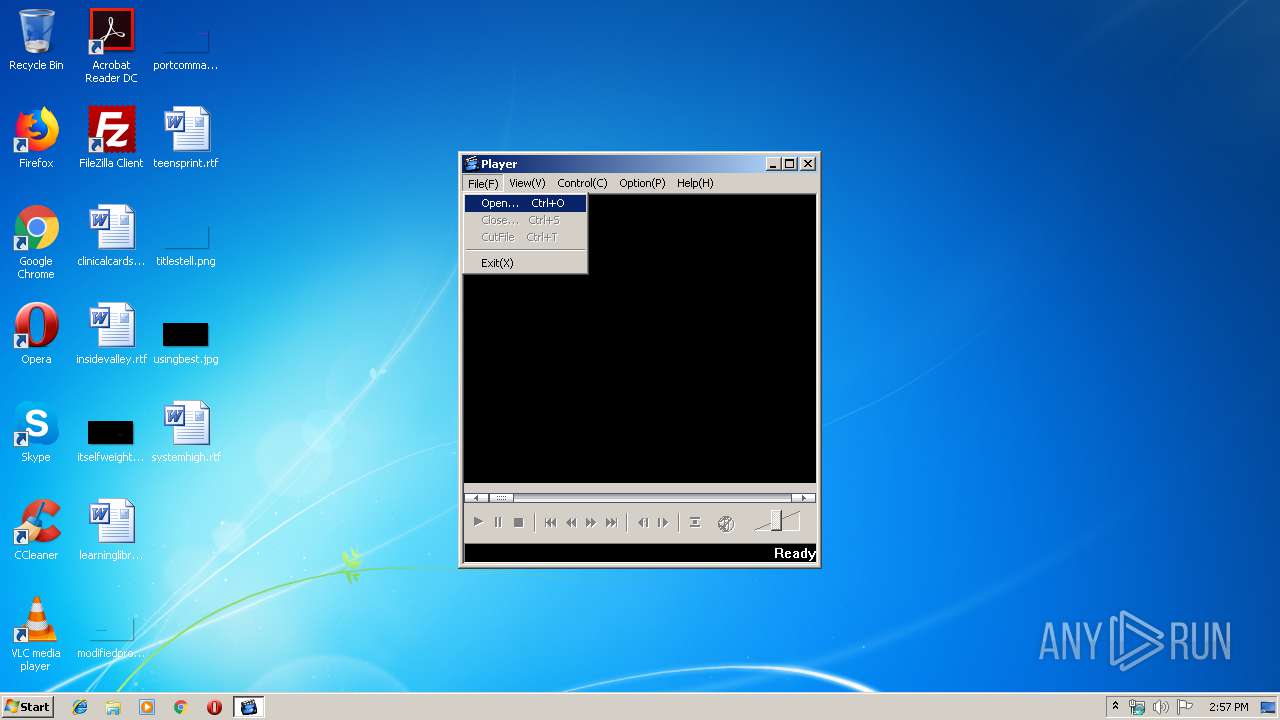This screenshot has height=720, width=1280.
Task: Open Windows Media Player taskbar icon
Action: click(x=147, y=707)
